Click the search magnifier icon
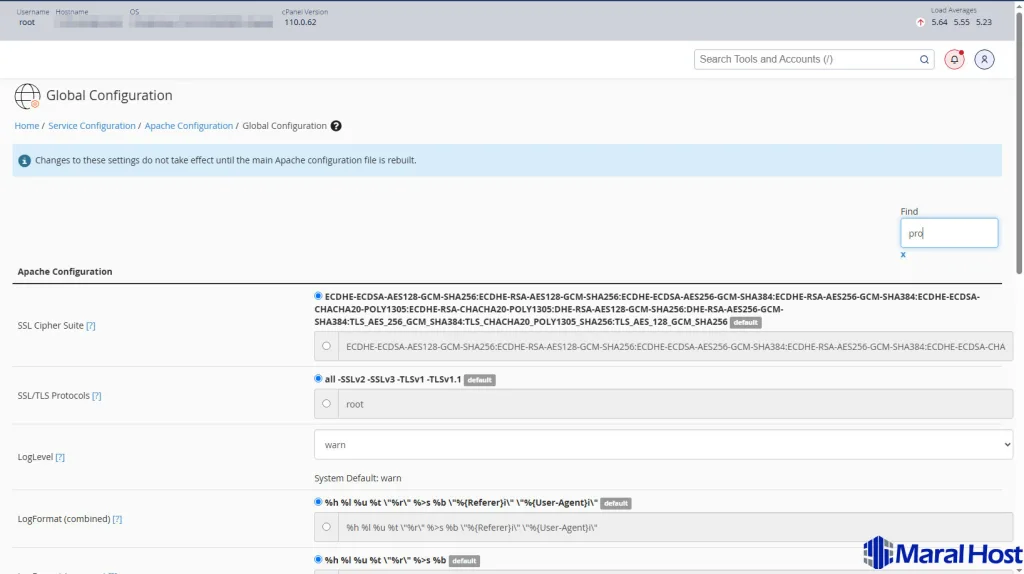 pos(924,60)
